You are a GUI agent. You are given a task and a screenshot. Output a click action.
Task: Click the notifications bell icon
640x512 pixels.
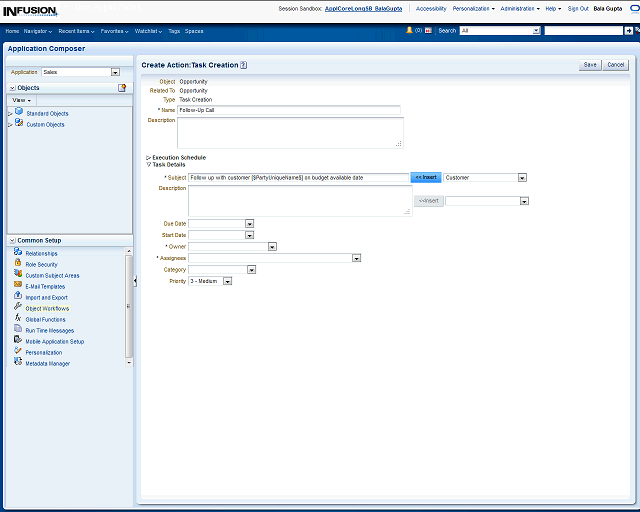click(x=409, y=31)
